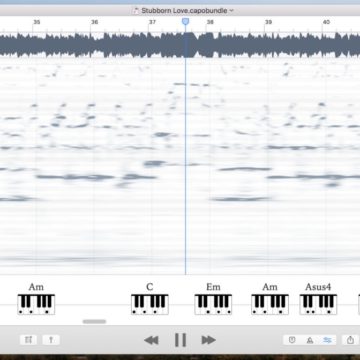
Task: Click the horizontal scrollbar thumb below chords
Action: (x=94, y=322)
